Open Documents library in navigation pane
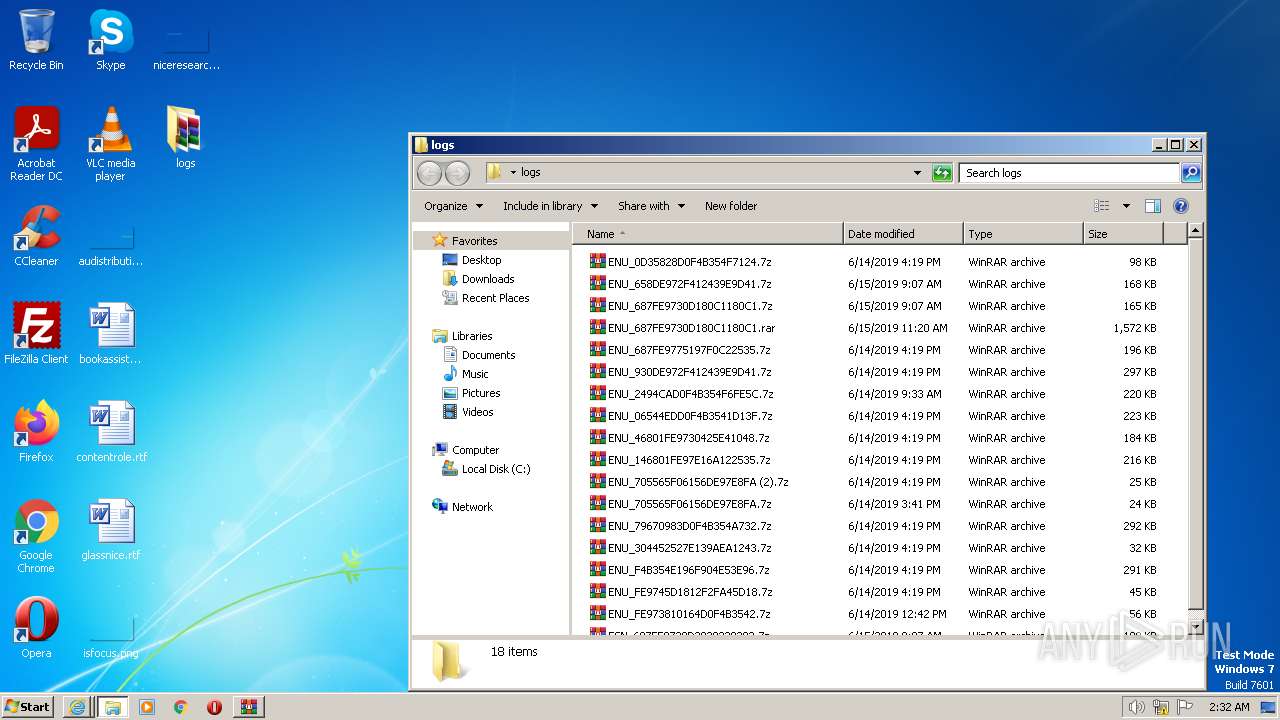This screenshot has height=720, width=1280. pos(488,355)
